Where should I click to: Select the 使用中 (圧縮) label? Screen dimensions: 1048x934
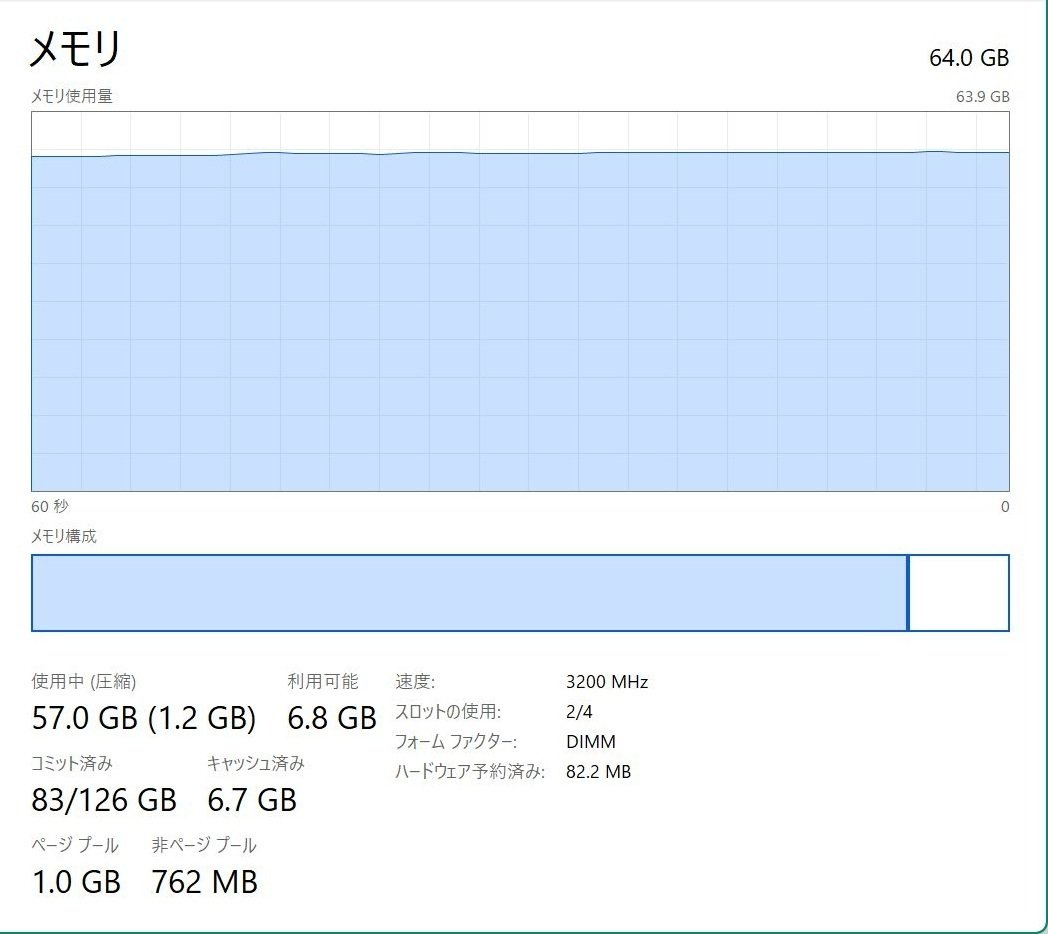pyautogui.click(x=84, y=682)
